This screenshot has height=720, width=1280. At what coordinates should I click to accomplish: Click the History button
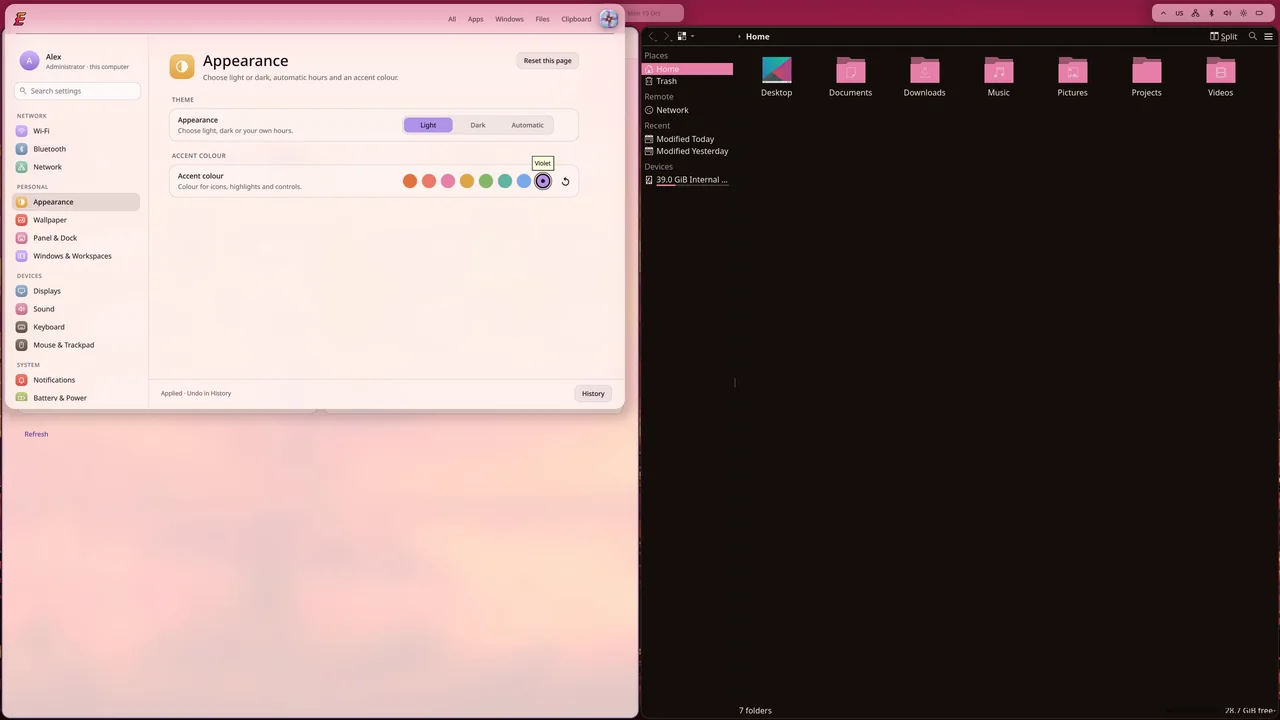[x=593, y=394]
